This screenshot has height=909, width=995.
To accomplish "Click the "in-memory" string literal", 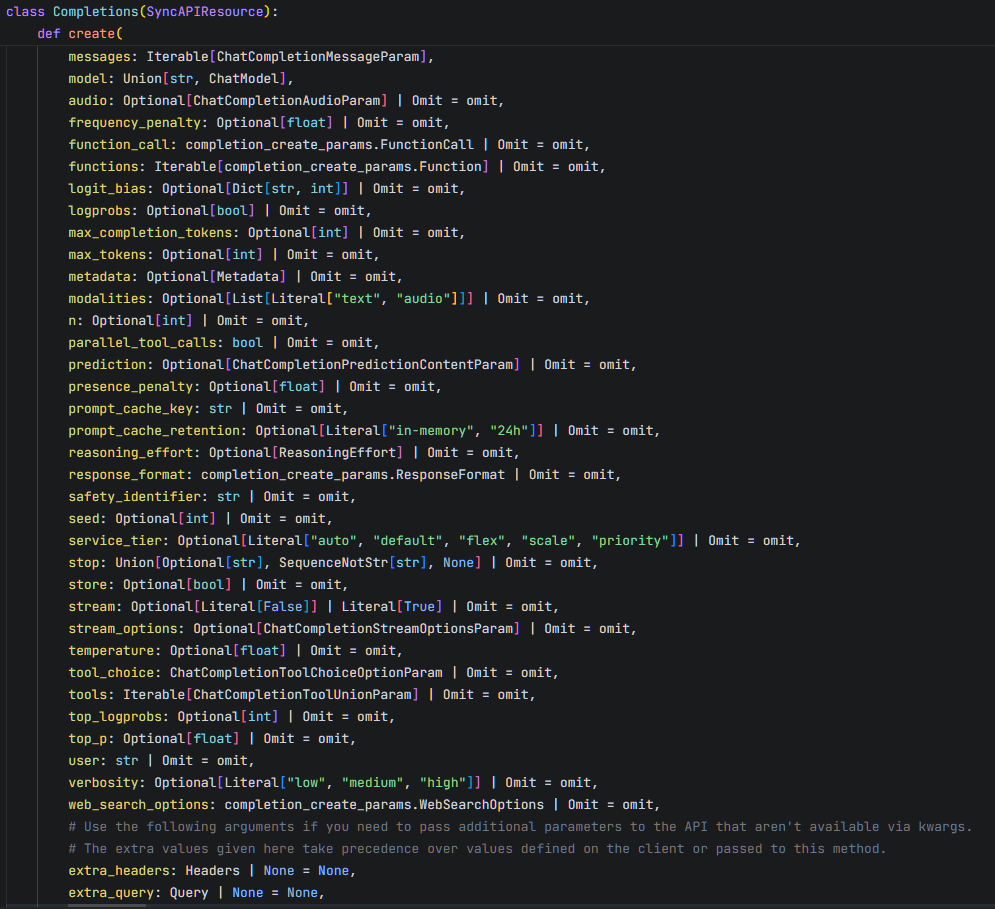I will click(432, 430).
